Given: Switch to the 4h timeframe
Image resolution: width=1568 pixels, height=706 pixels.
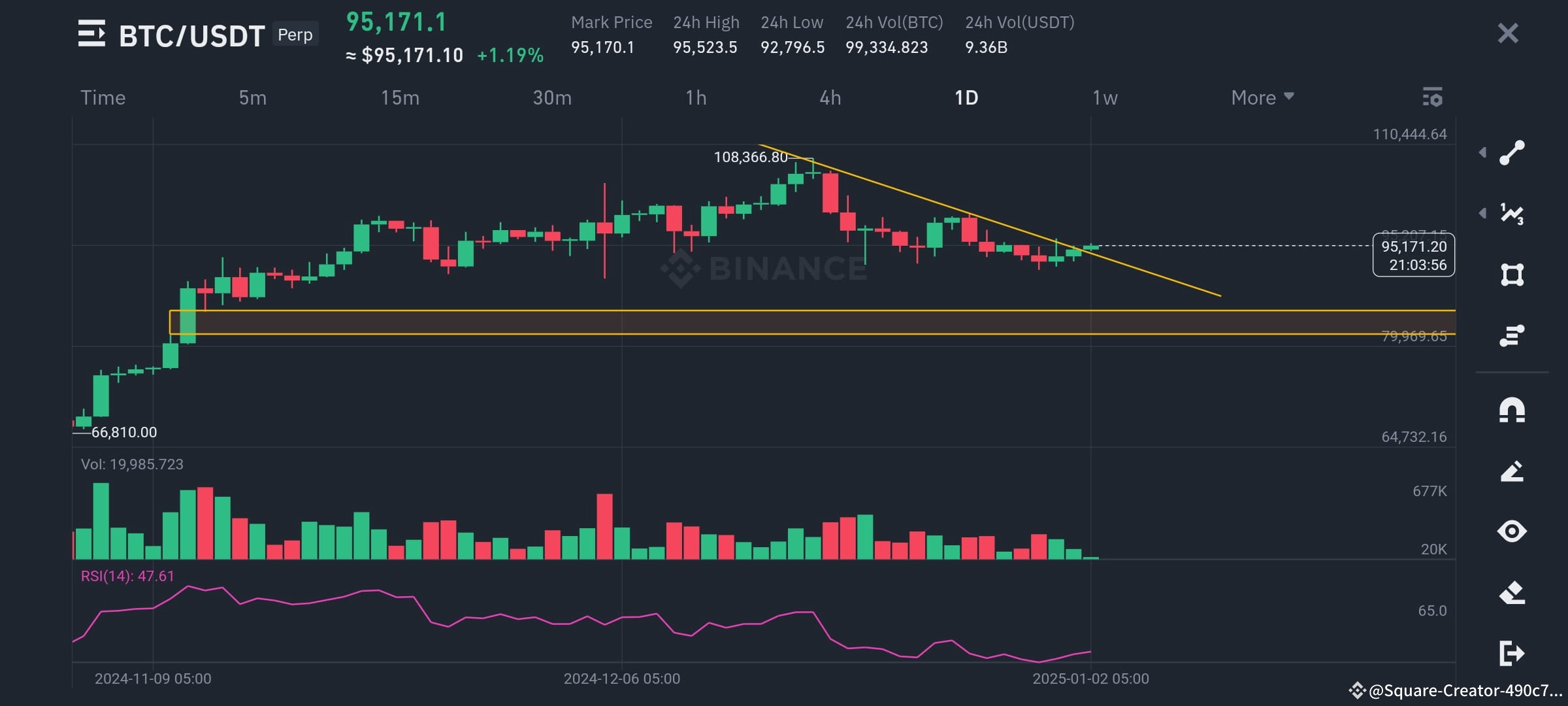Looking at the screenshot, I should (830, 97).
